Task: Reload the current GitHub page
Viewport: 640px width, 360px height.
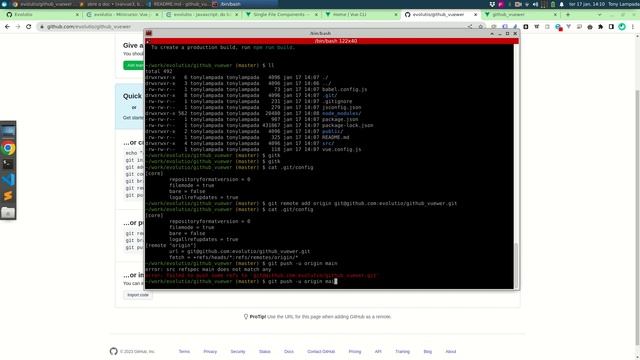Action: point(29,27)
